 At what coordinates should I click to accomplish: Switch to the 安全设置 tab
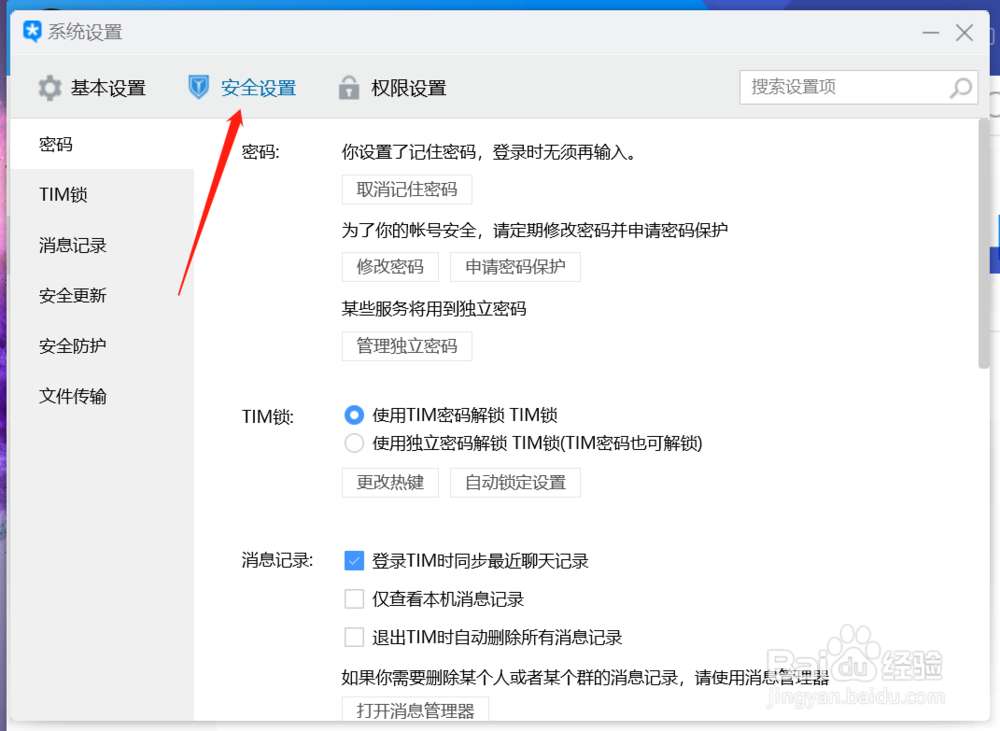[x=242, y=87]
